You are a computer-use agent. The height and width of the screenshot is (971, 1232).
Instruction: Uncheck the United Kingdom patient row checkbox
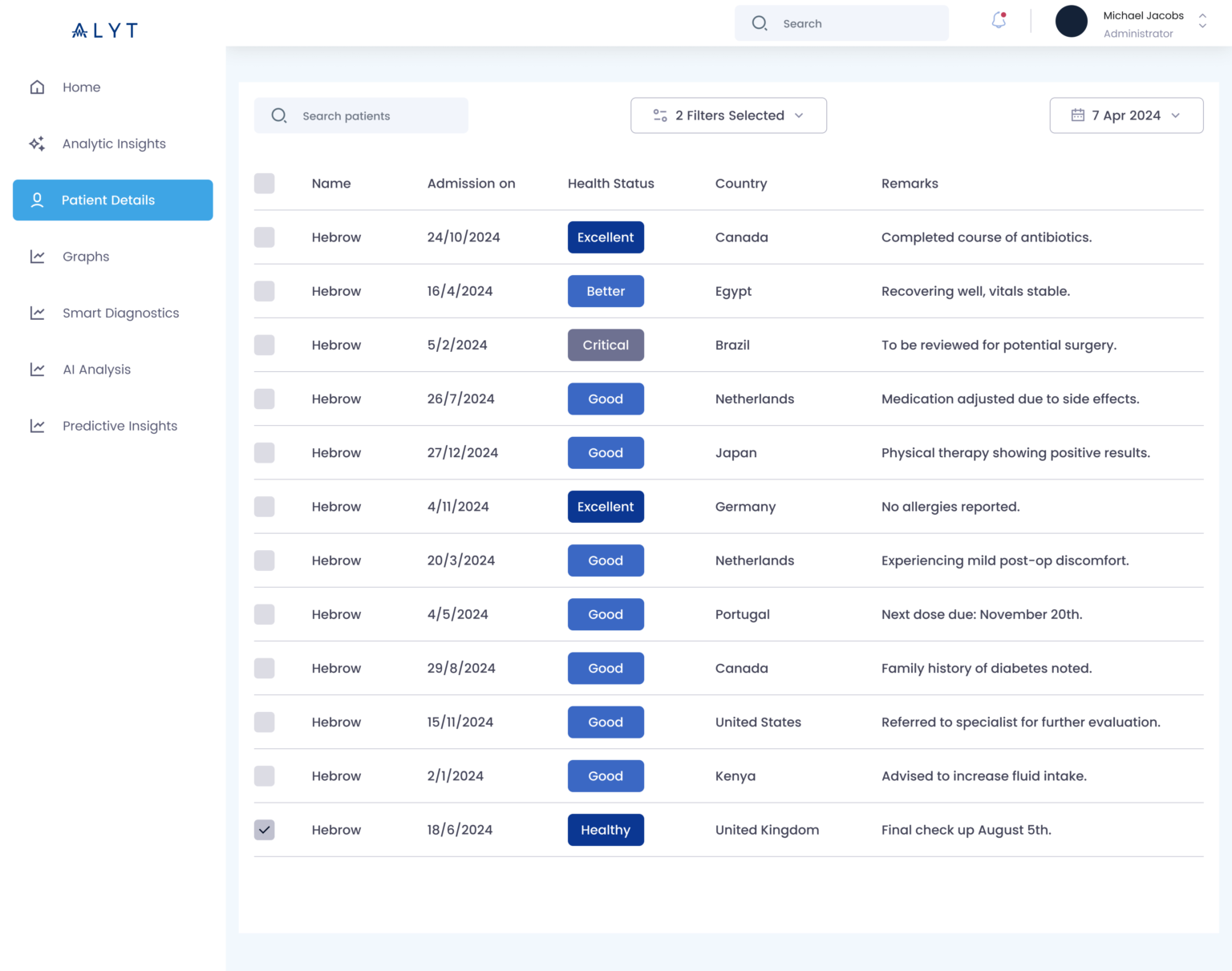[x=265, y=830]
